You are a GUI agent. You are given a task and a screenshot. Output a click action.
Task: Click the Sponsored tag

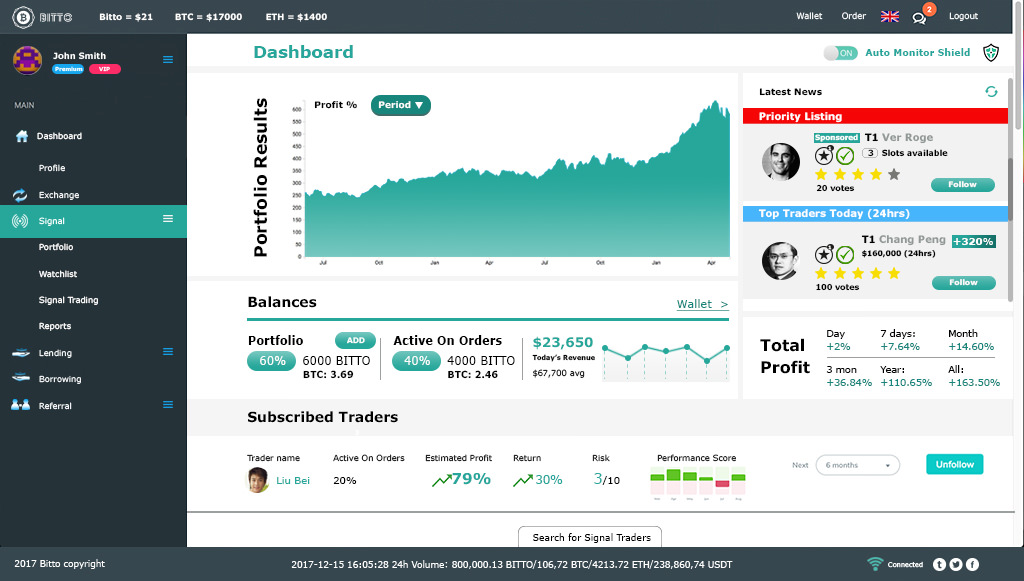pos(836,138)
